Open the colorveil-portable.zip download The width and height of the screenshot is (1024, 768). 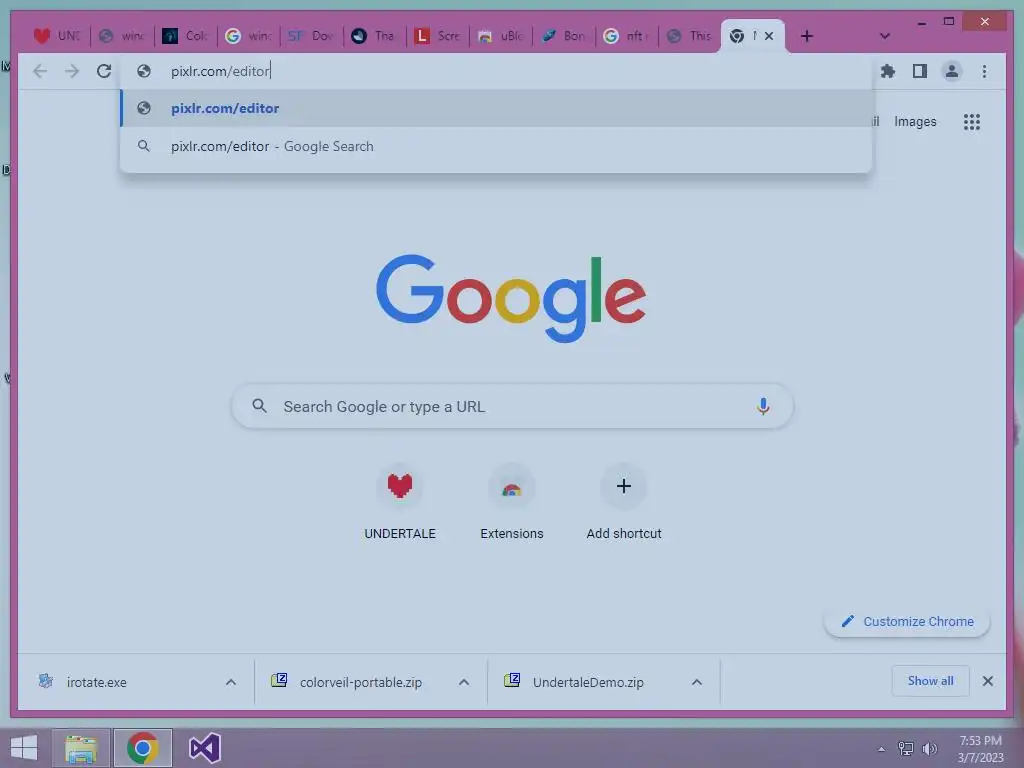click(x=360, y=682)
